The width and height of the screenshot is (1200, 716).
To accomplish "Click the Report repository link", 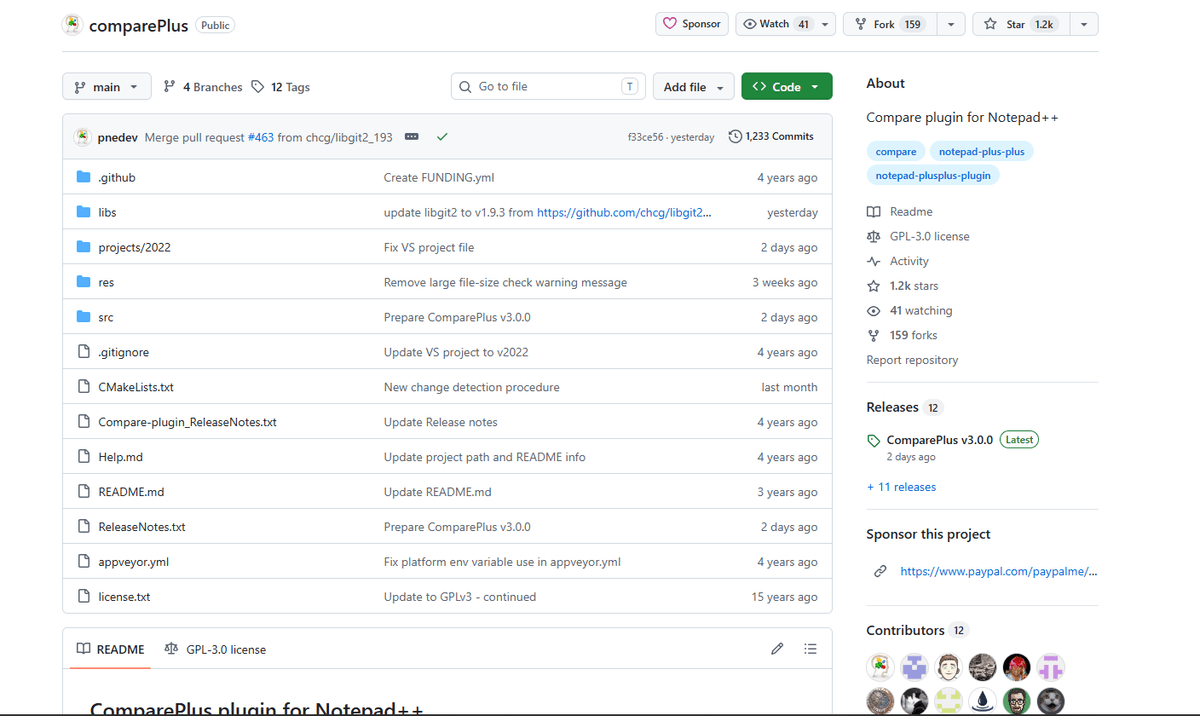I will (x=912, y=360).
